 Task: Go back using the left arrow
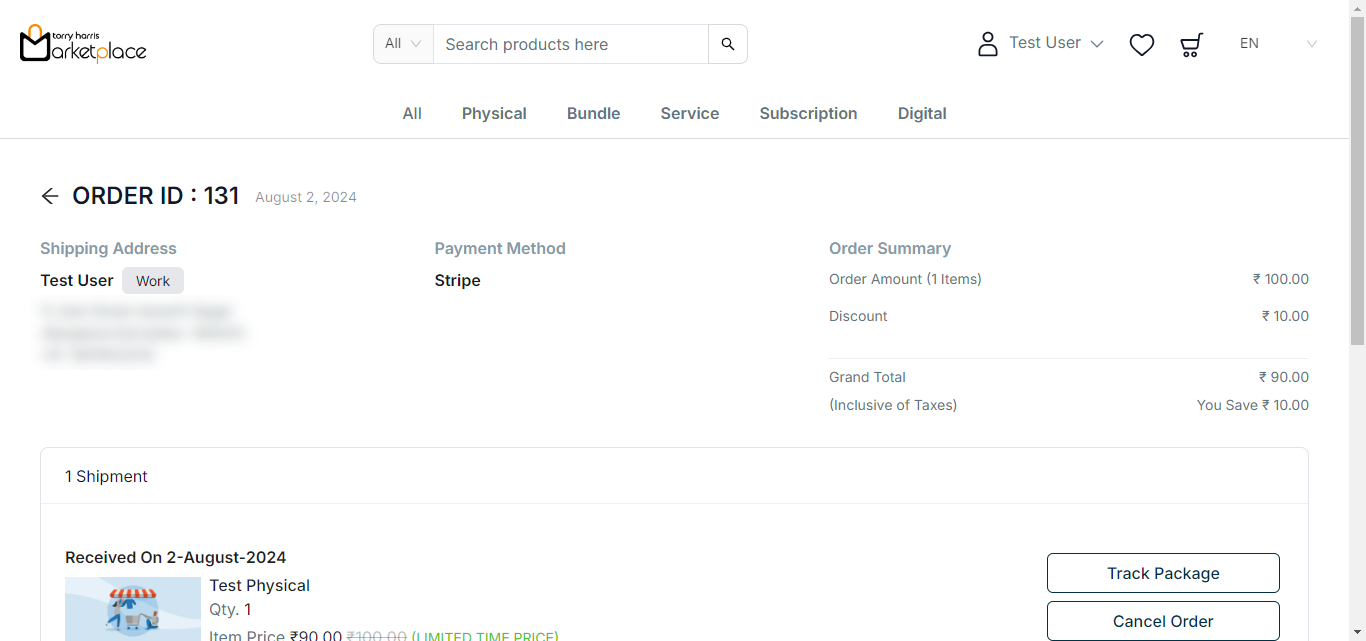50,196
